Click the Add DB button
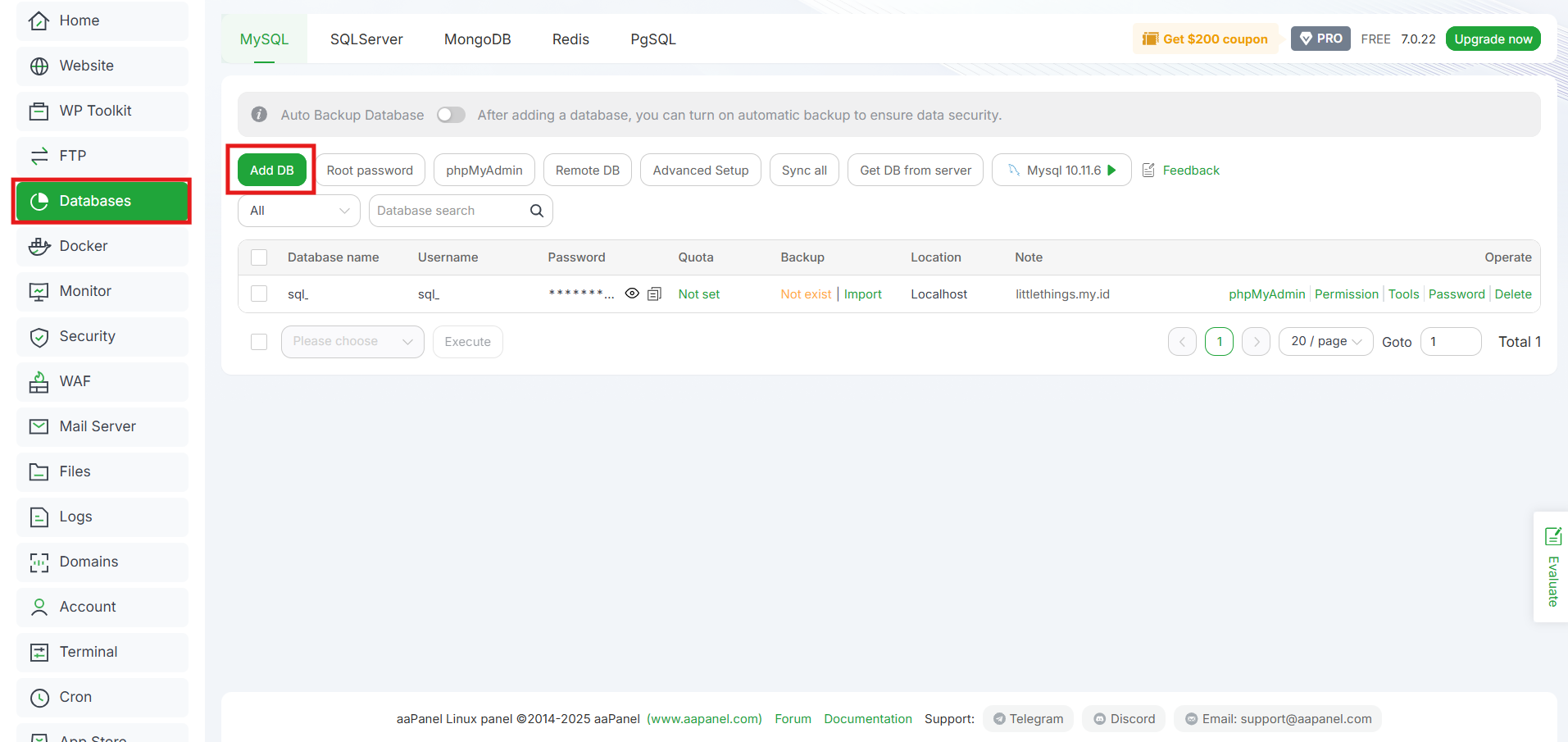 coord(271,171)
